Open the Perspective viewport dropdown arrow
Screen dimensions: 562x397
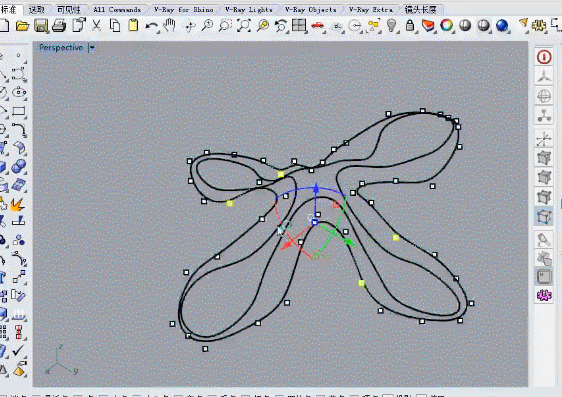tap(92, 48)
